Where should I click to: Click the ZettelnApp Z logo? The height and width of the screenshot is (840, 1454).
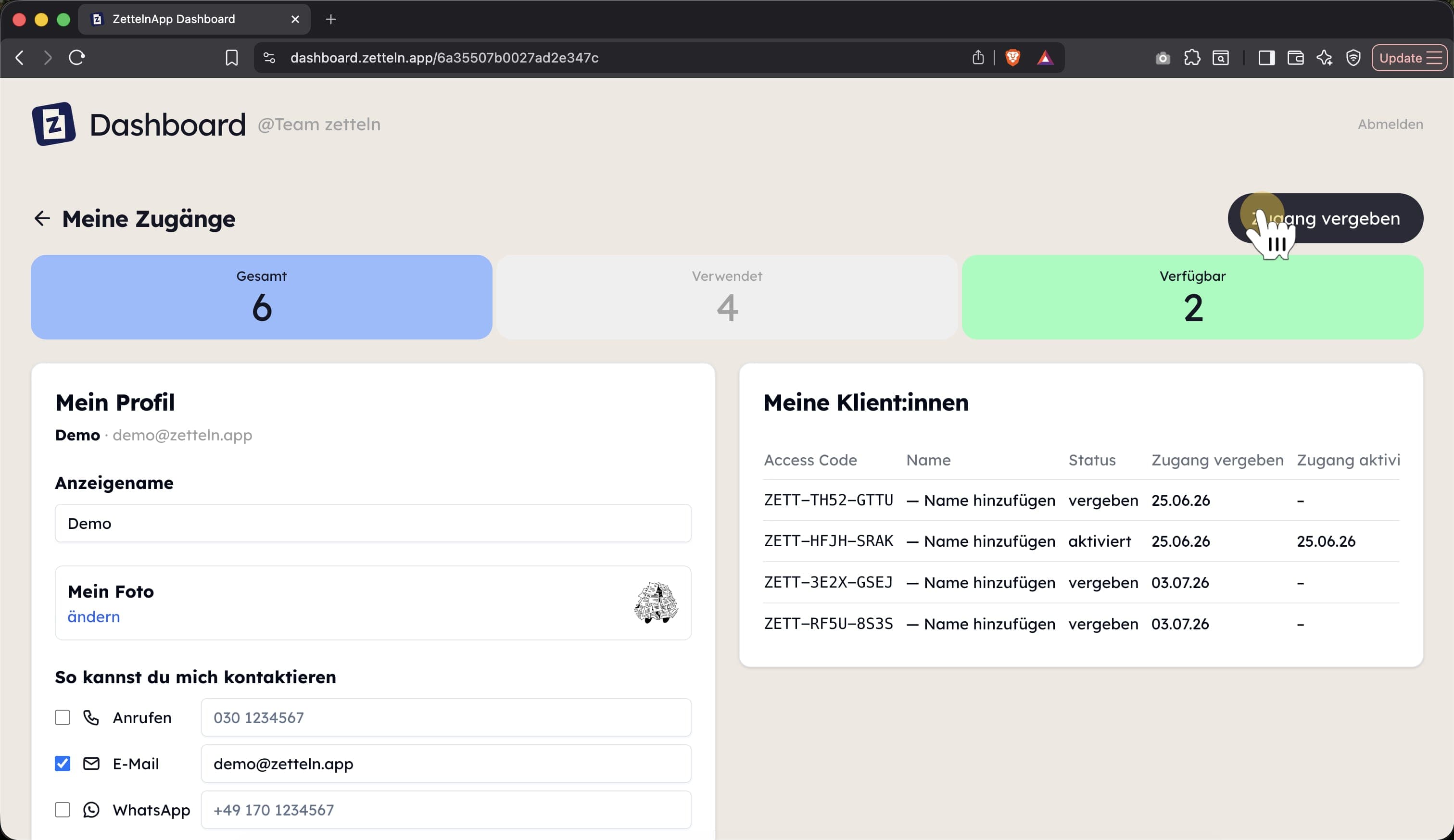[x=54, y=124]
